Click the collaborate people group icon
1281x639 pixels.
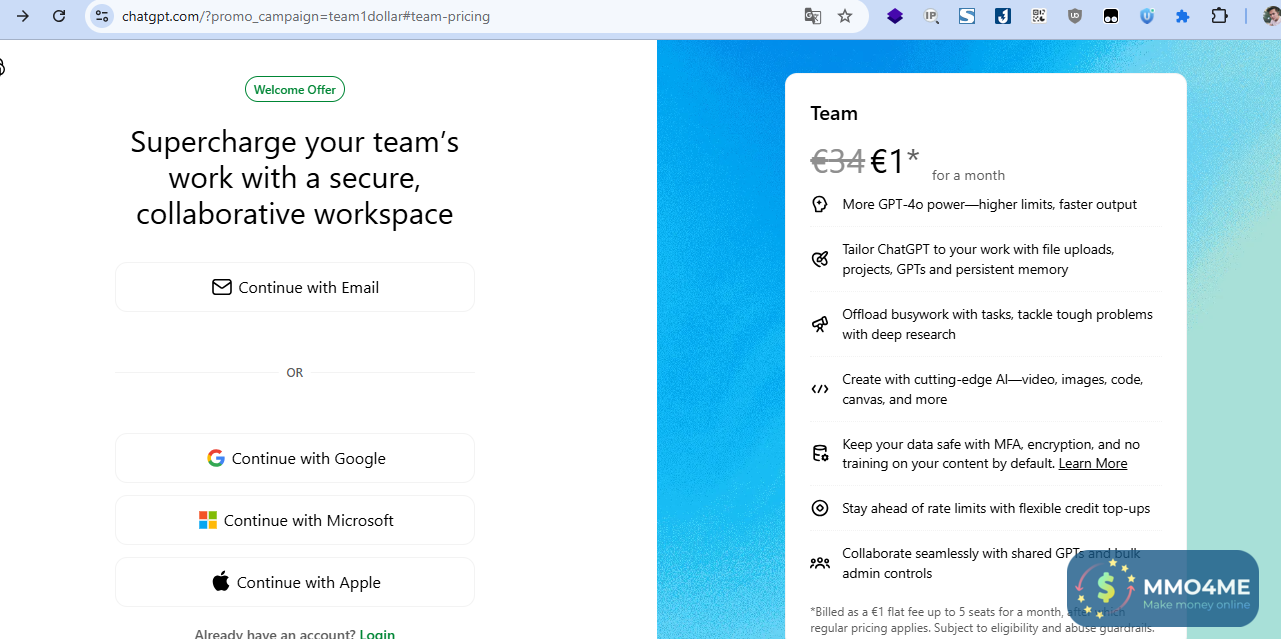820,563
